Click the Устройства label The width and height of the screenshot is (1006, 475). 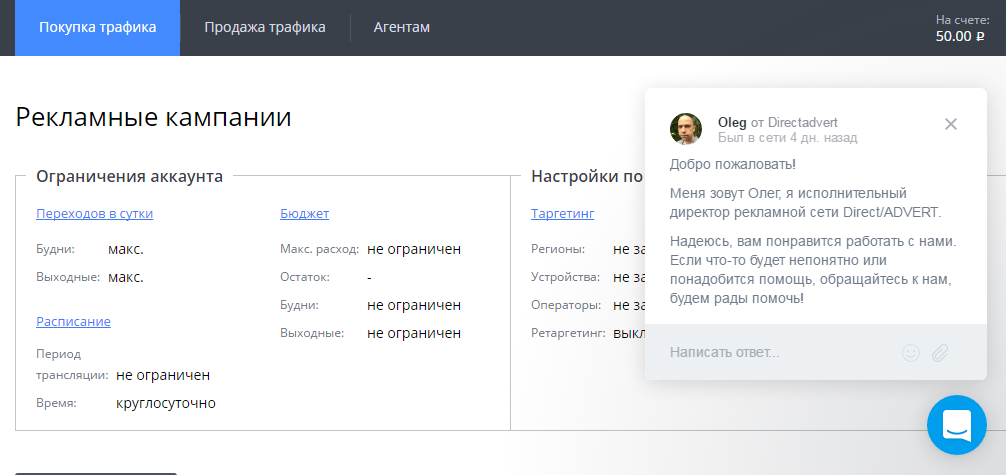(x=565, y=277)
